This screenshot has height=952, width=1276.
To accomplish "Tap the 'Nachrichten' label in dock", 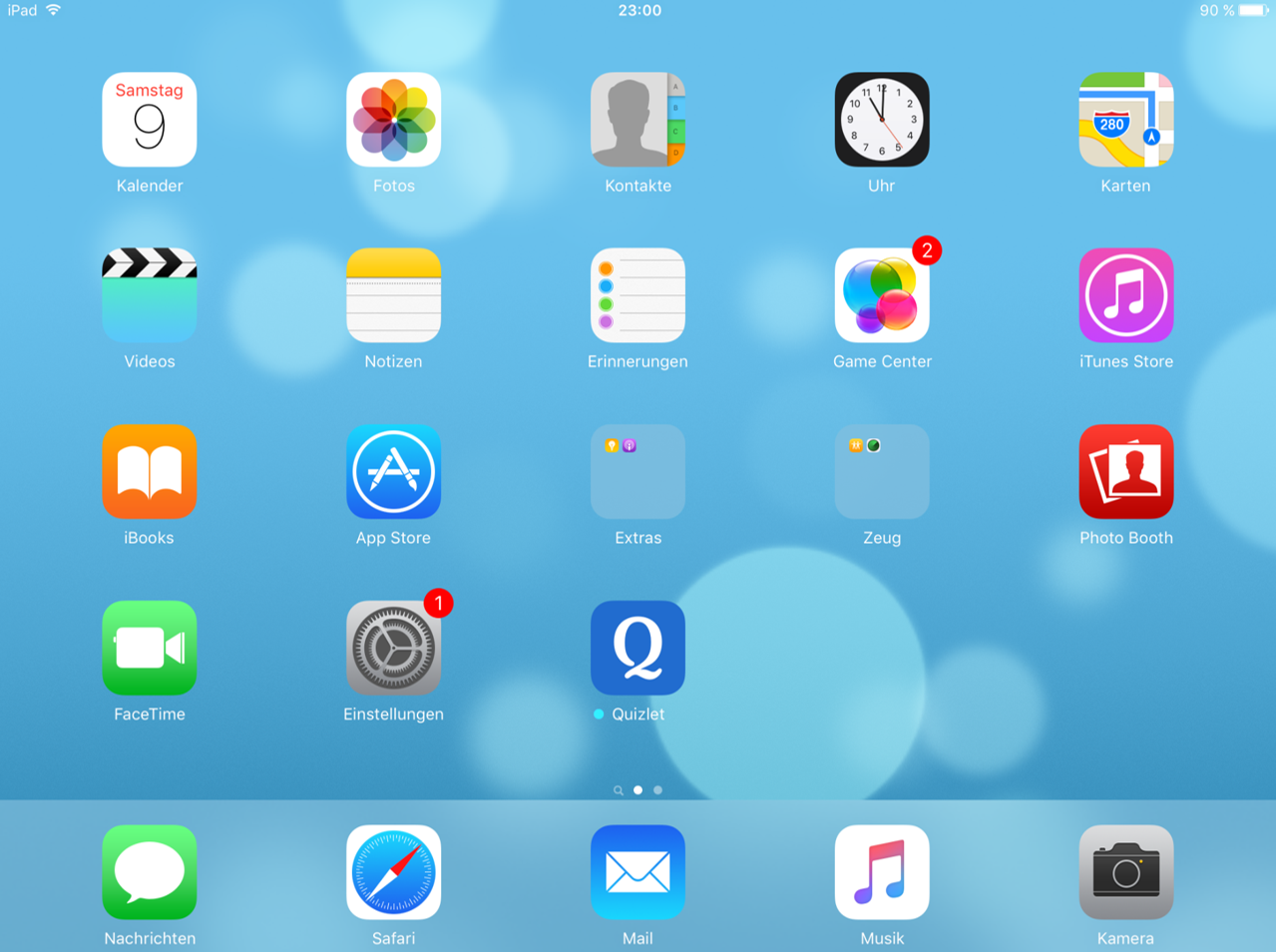I will pyautogui.click(x=150, y=938).
